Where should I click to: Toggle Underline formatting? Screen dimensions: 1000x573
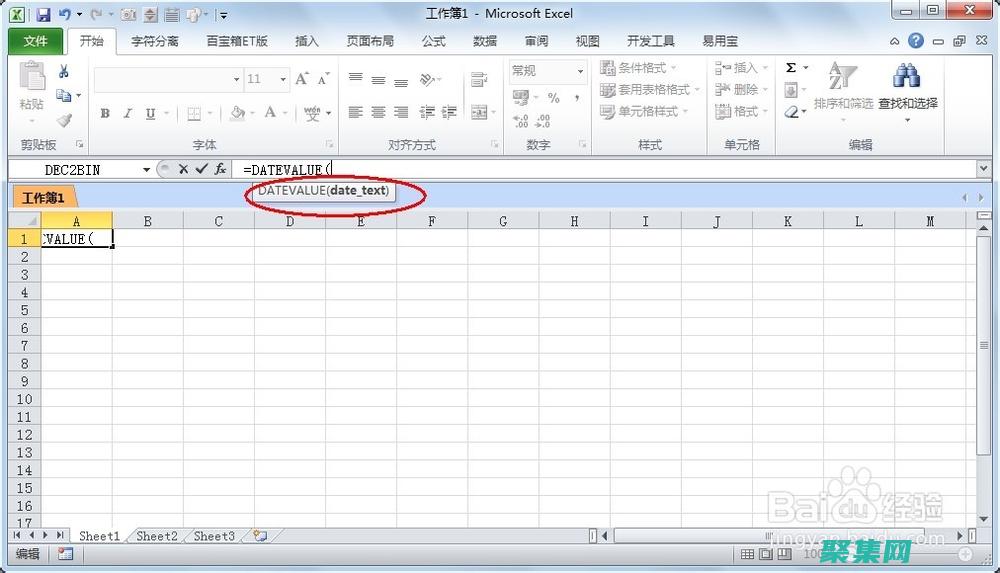point(151,114)
